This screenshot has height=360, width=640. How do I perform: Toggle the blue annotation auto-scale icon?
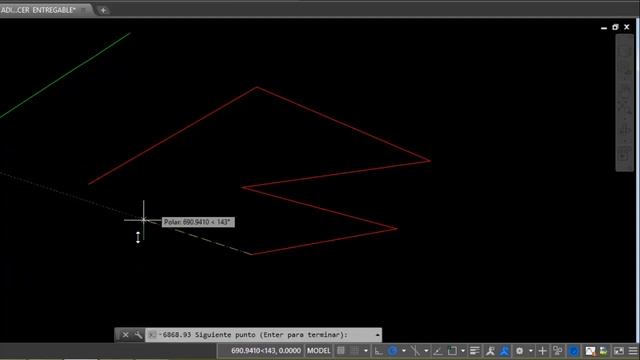click(505, 351)
